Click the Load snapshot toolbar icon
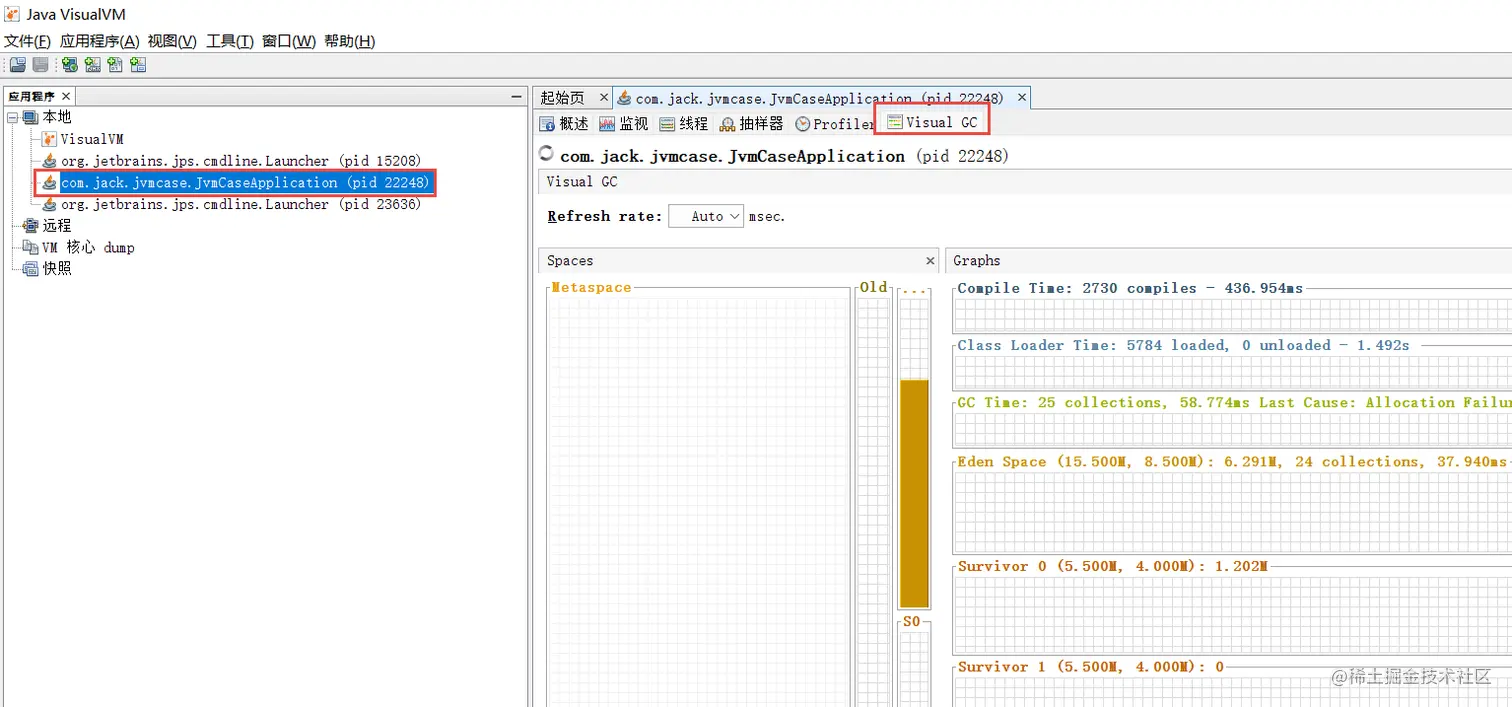 (x=17, y=65)
